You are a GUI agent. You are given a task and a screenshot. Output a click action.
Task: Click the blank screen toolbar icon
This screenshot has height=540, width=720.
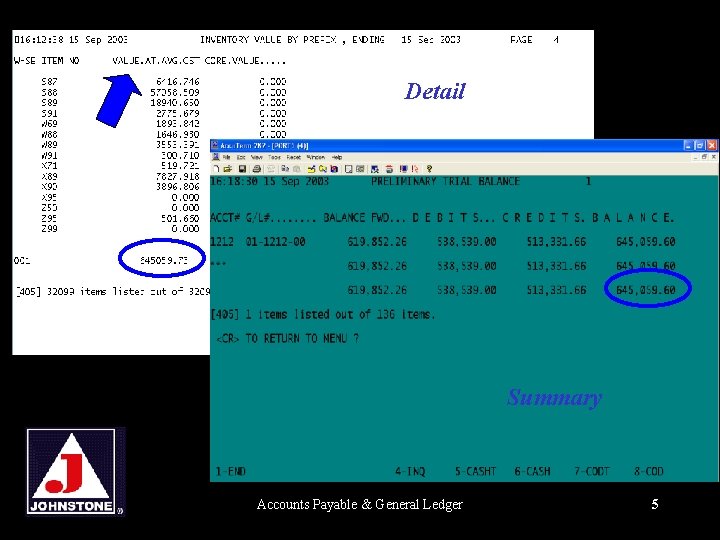point(349,169)
